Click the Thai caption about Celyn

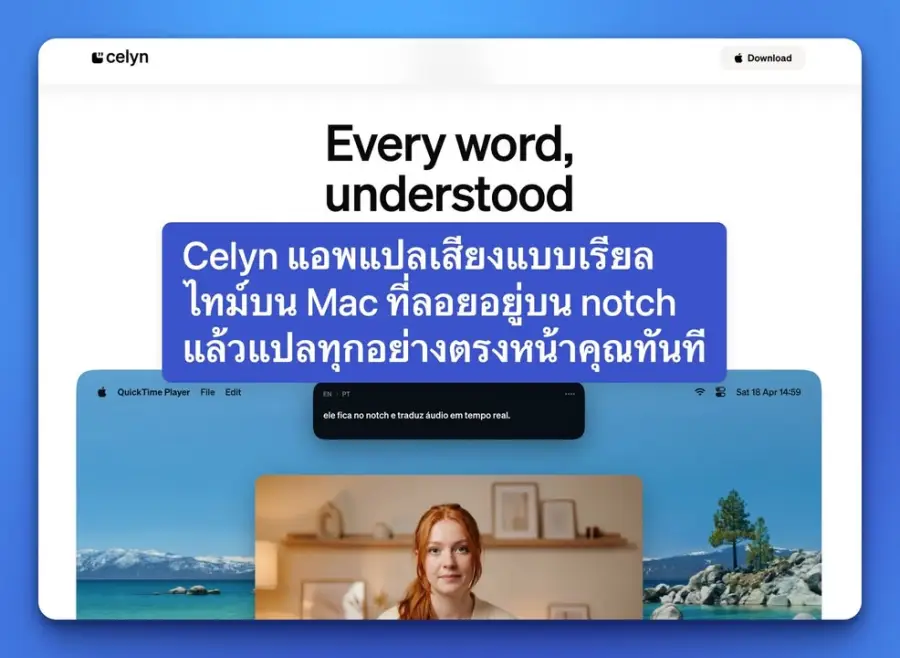(444, 303)
